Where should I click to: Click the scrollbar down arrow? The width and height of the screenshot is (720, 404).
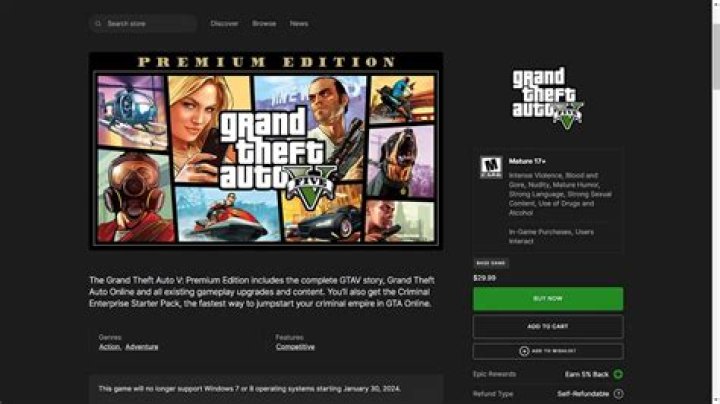coord(716,400)
